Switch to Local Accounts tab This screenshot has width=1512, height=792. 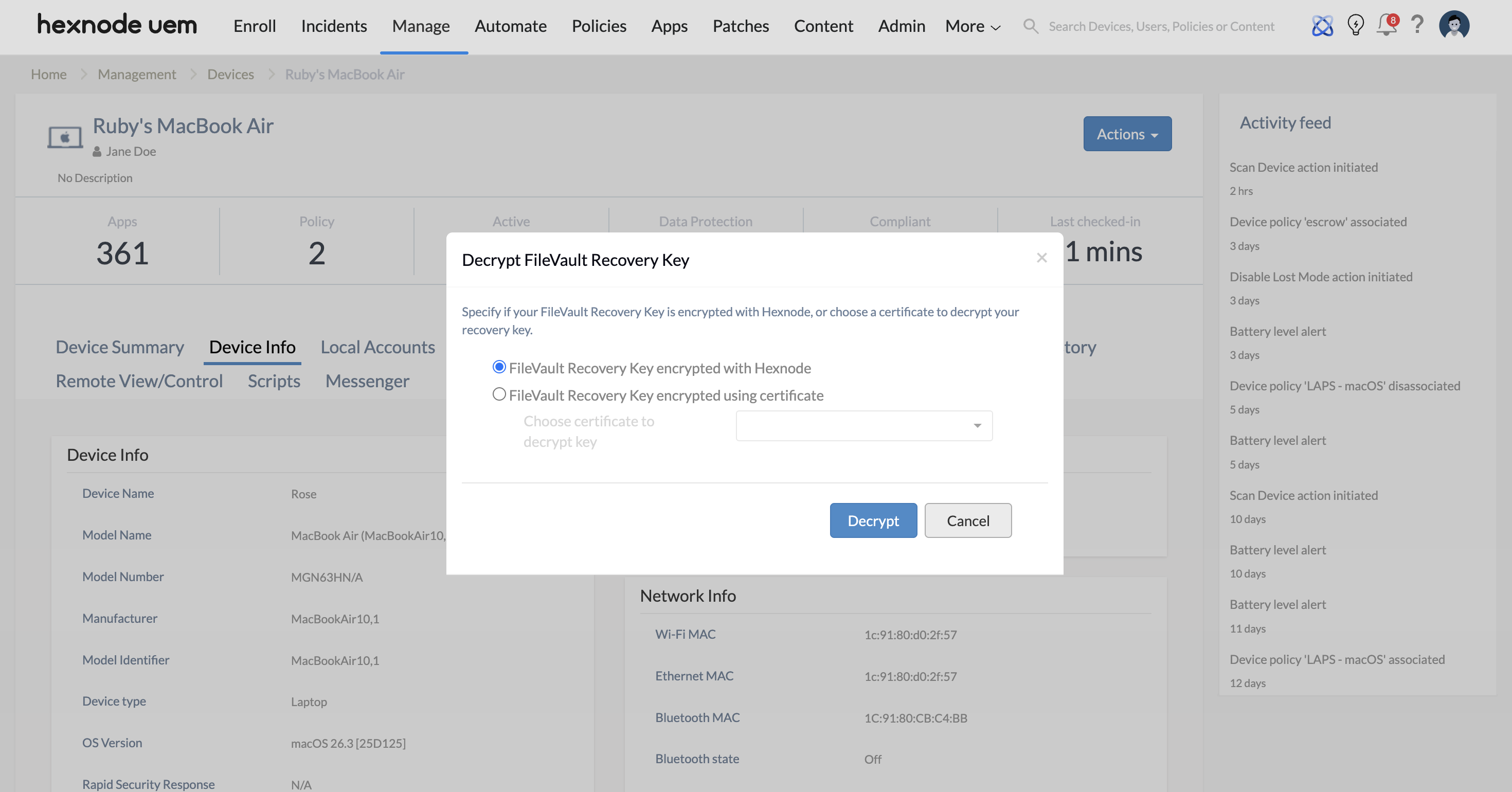pyautogui.click(x=377, y=347)
